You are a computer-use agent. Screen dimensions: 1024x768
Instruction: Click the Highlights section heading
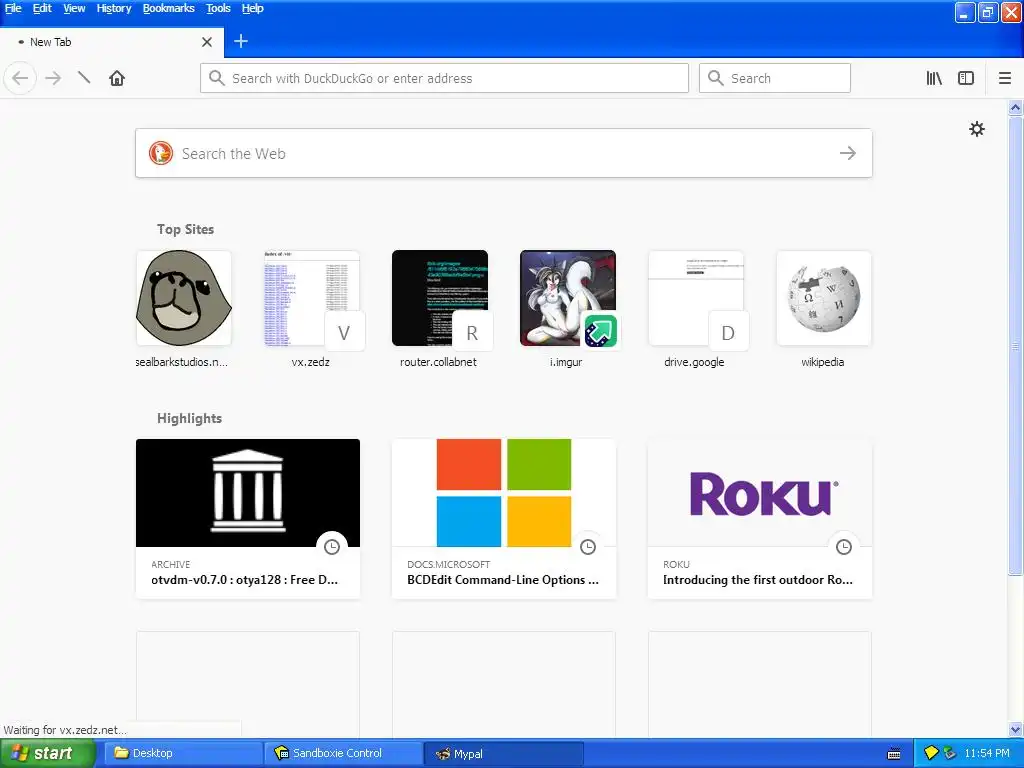click(x=189, y=419)
